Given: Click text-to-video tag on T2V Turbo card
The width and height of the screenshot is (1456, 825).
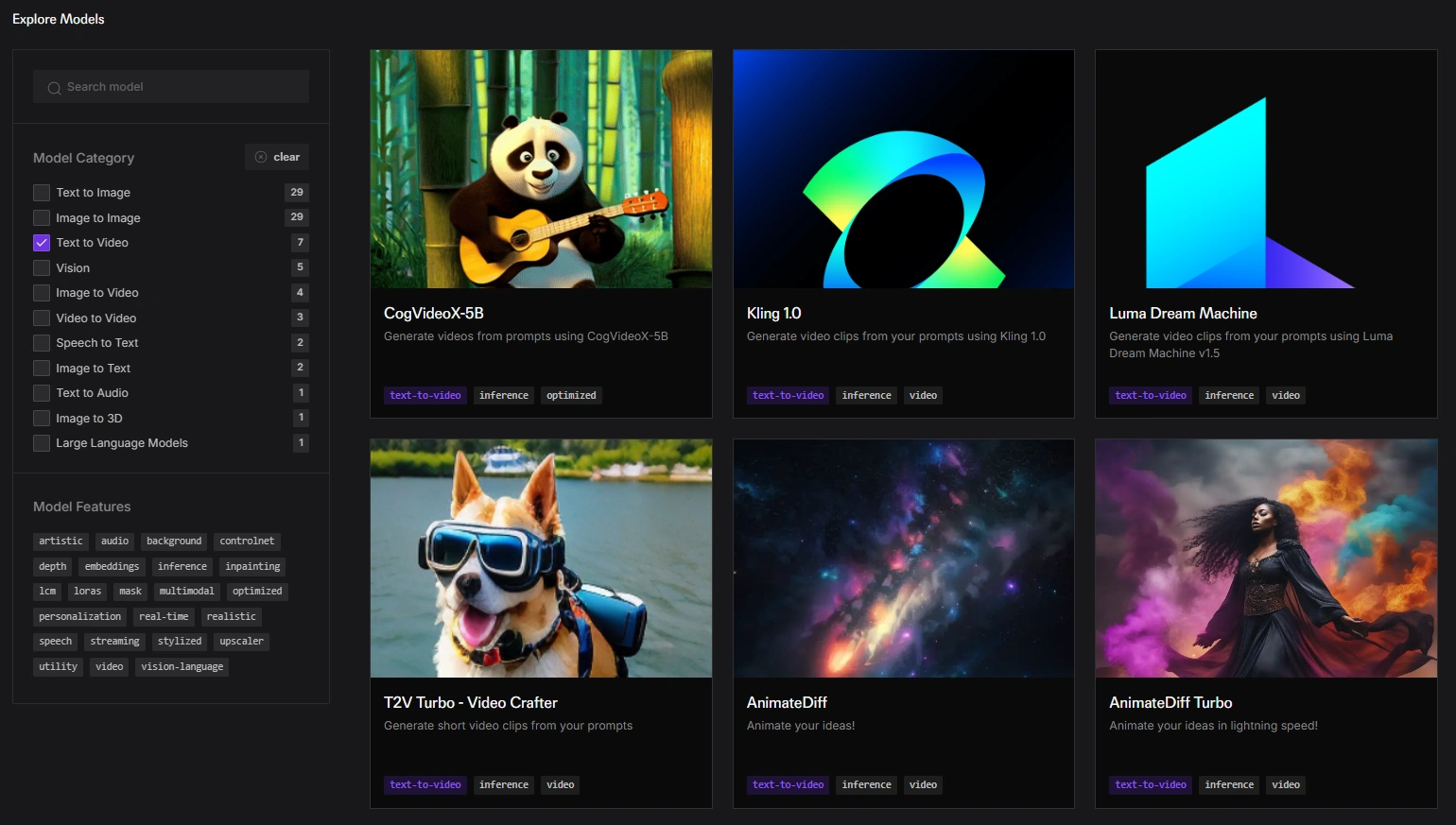Looking at the screenshot, I should [x=425, y=785].
